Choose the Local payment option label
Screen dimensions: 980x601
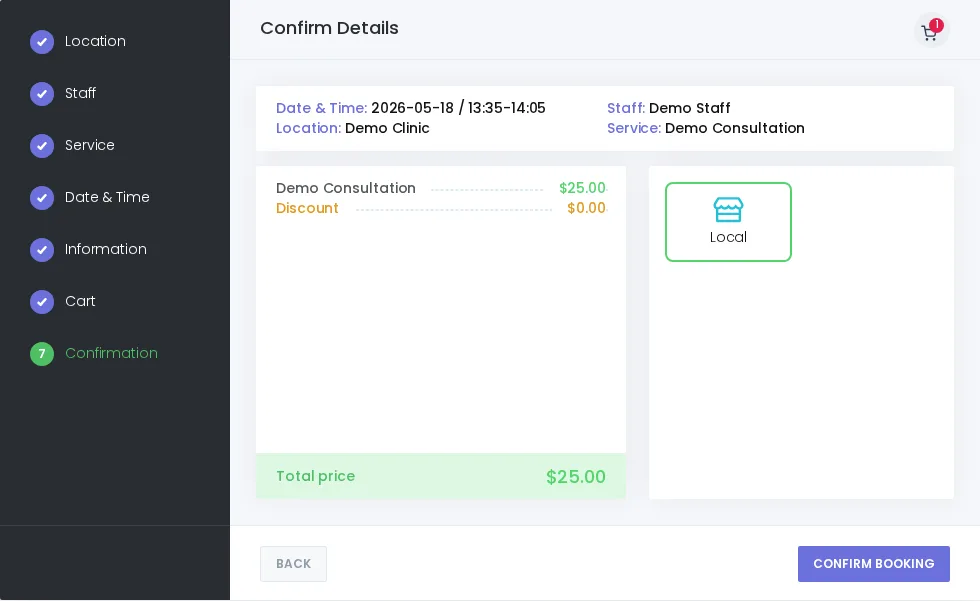(x=728, y=237)
